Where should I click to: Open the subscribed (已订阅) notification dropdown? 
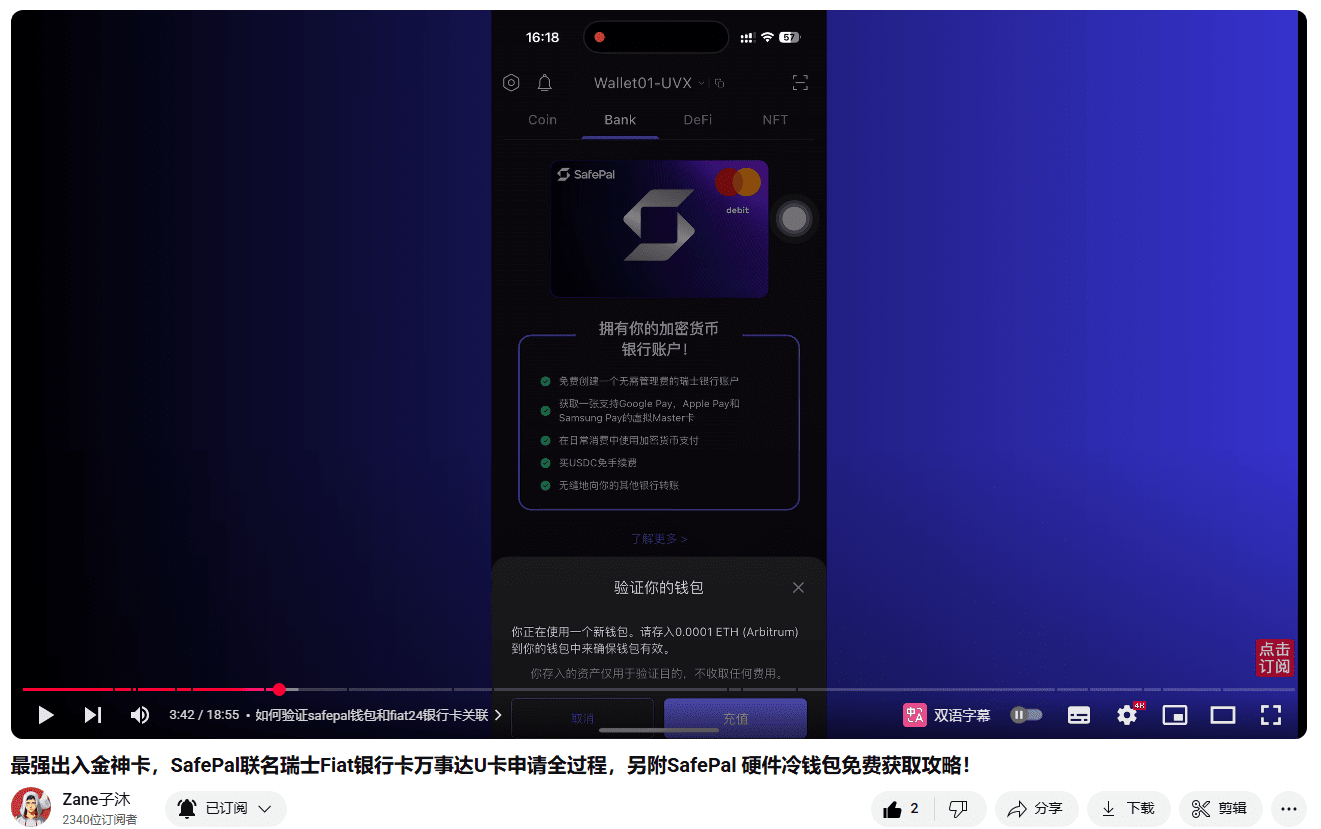click(x=226, y=809)
